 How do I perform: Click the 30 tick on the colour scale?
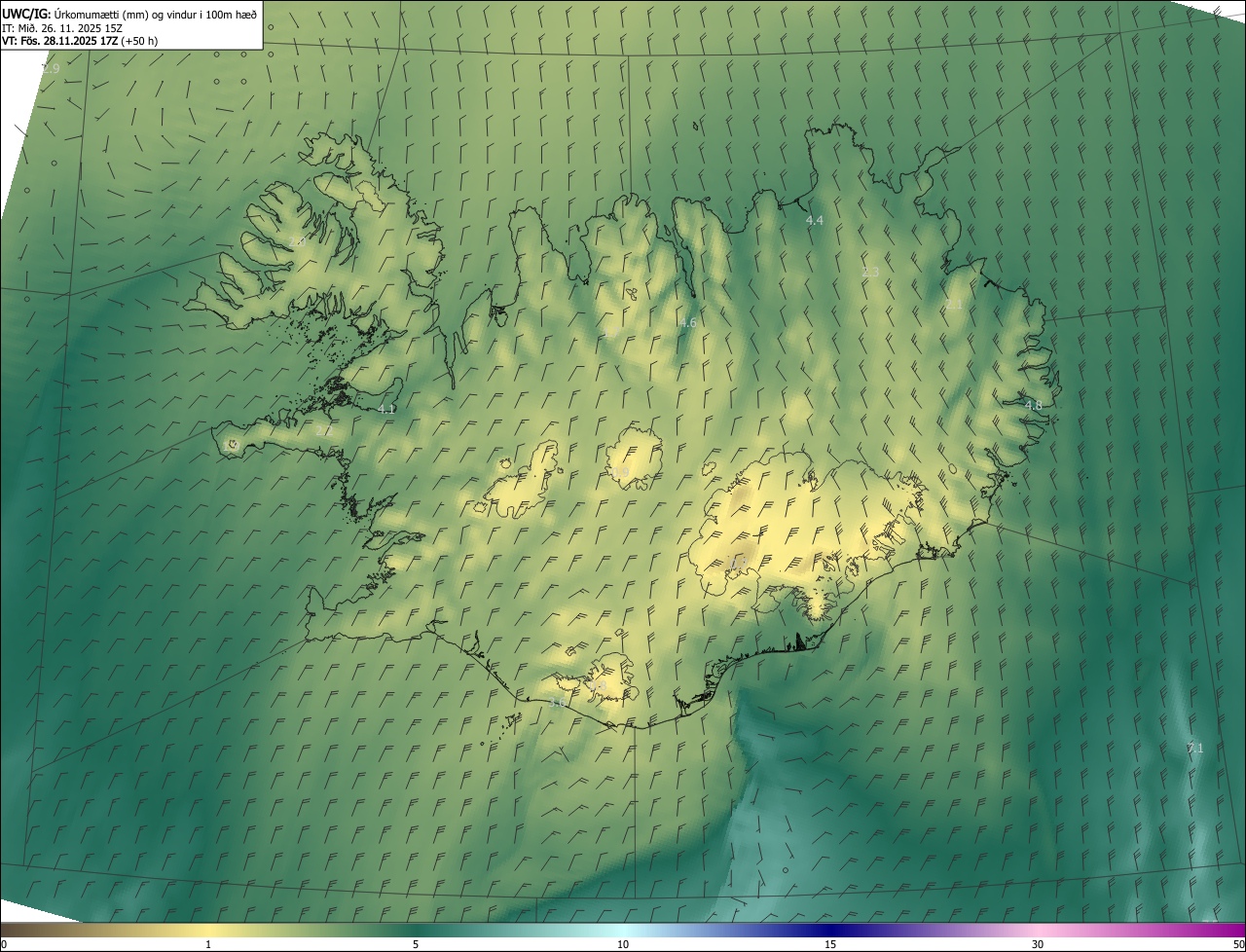click(x=1038, y=945)
